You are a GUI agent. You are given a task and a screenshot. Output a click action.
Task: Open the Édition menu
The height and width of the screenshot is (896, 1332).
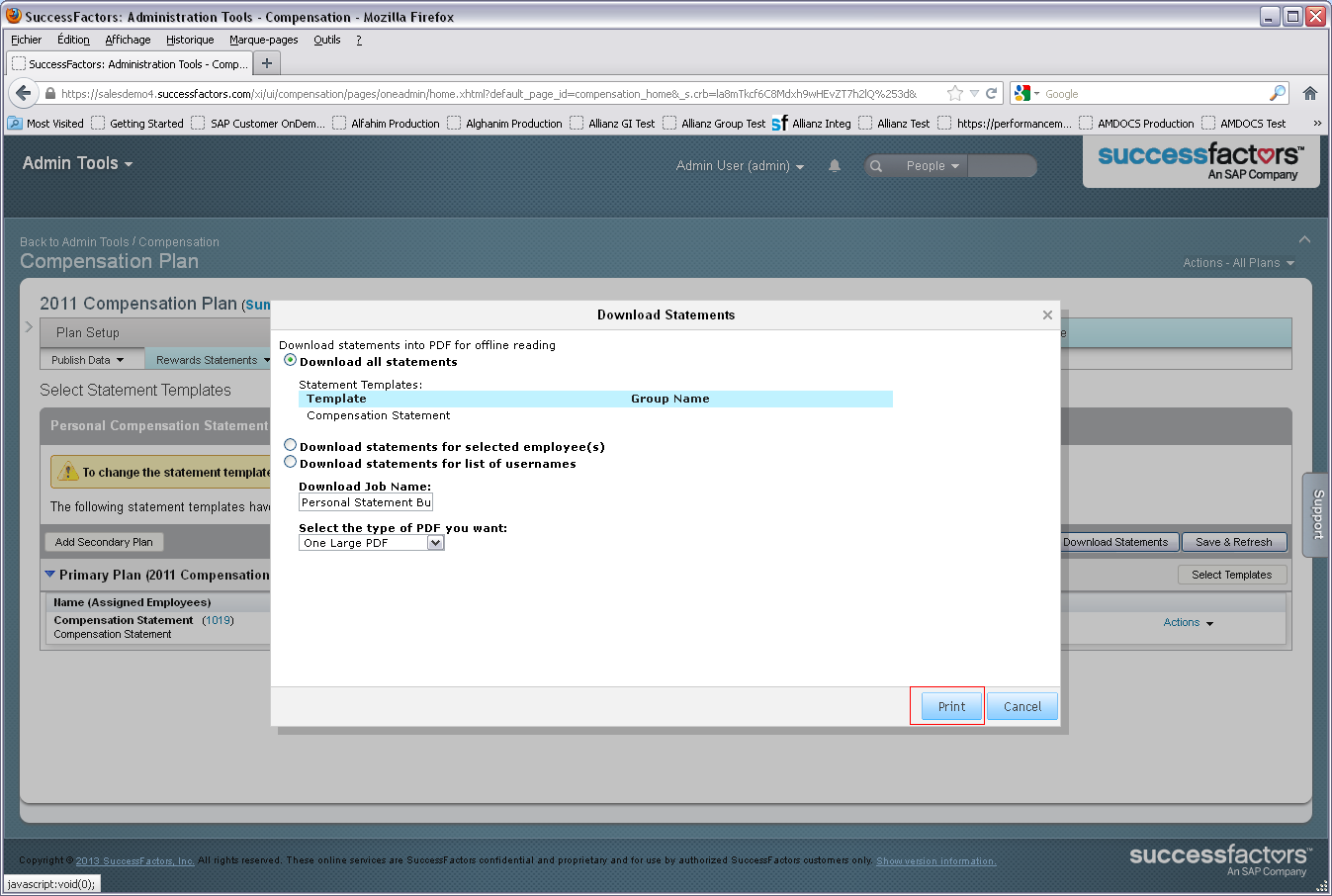pyautogui.click(x=73, y=40)
